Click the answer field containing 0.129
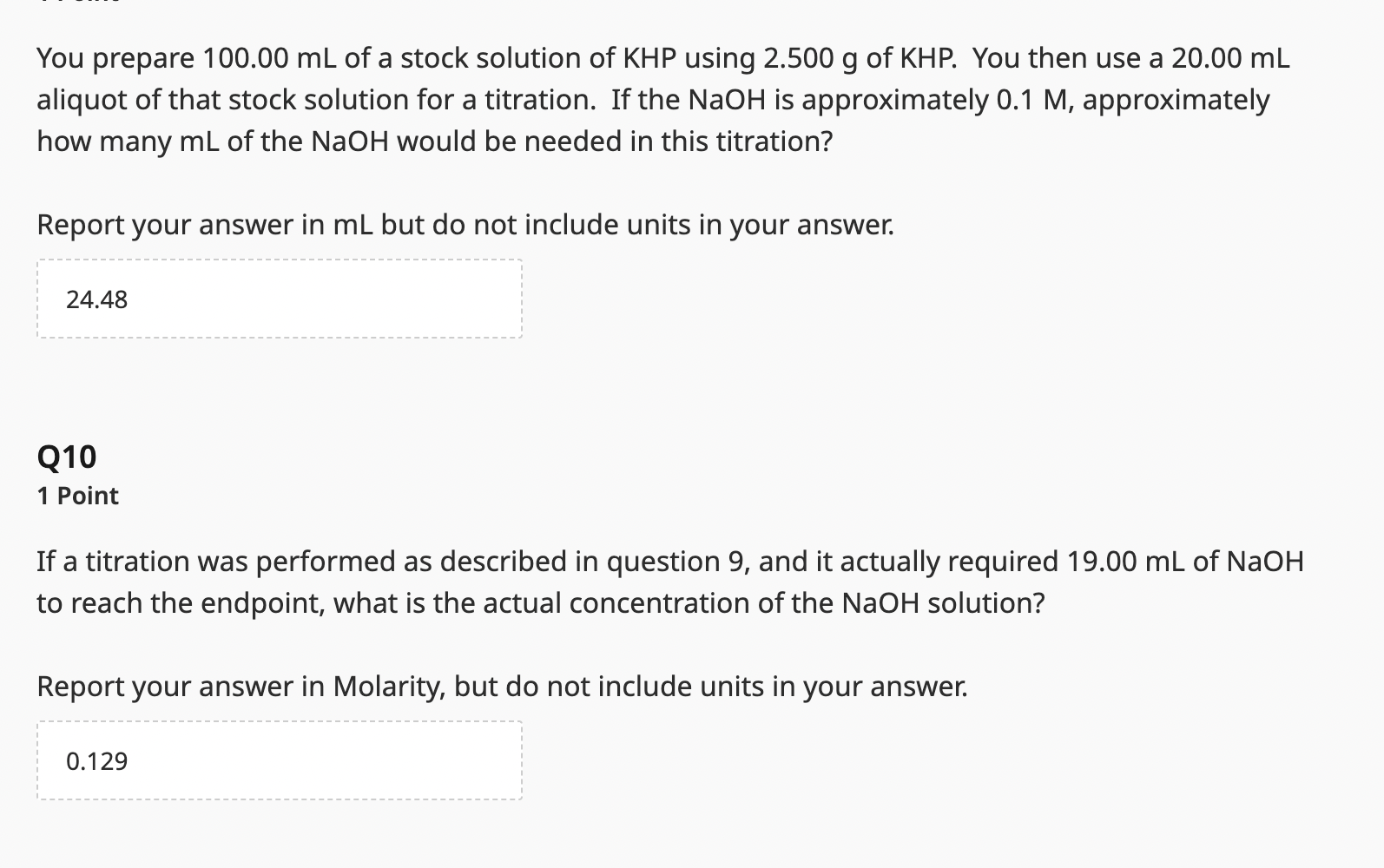 278,761
